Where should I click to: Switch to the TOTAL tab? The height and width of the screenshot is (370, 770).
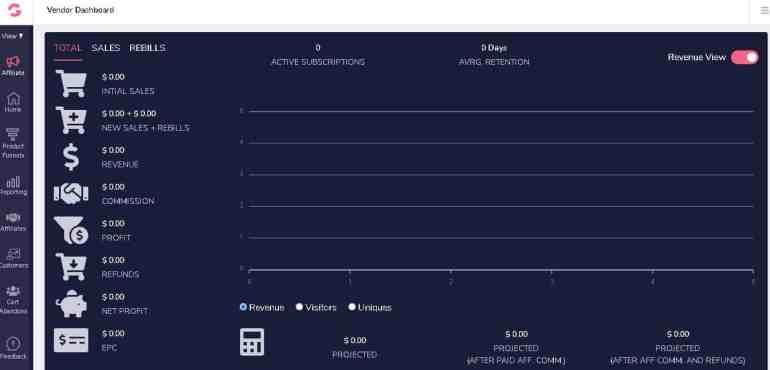point(68,48)
